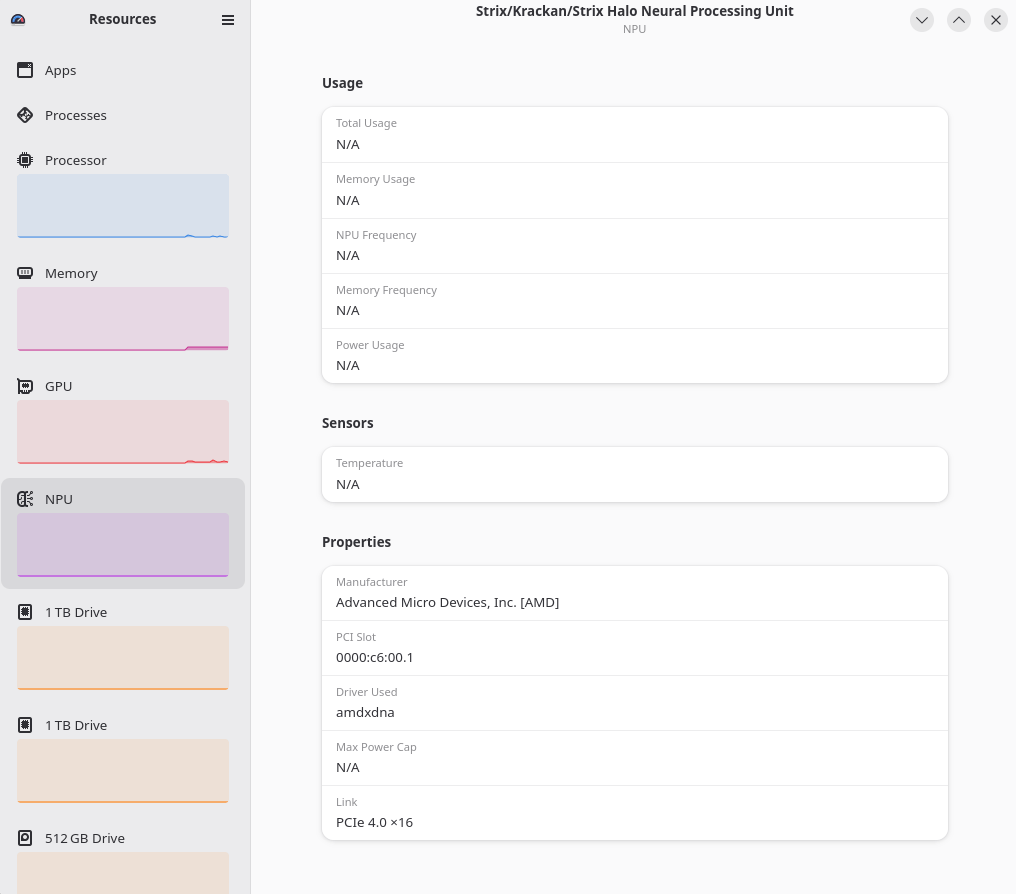The width and height of the screenshot is (1016, 894).
Task: Open the second 1 TB Drive label
Action: tap(76, 726)
